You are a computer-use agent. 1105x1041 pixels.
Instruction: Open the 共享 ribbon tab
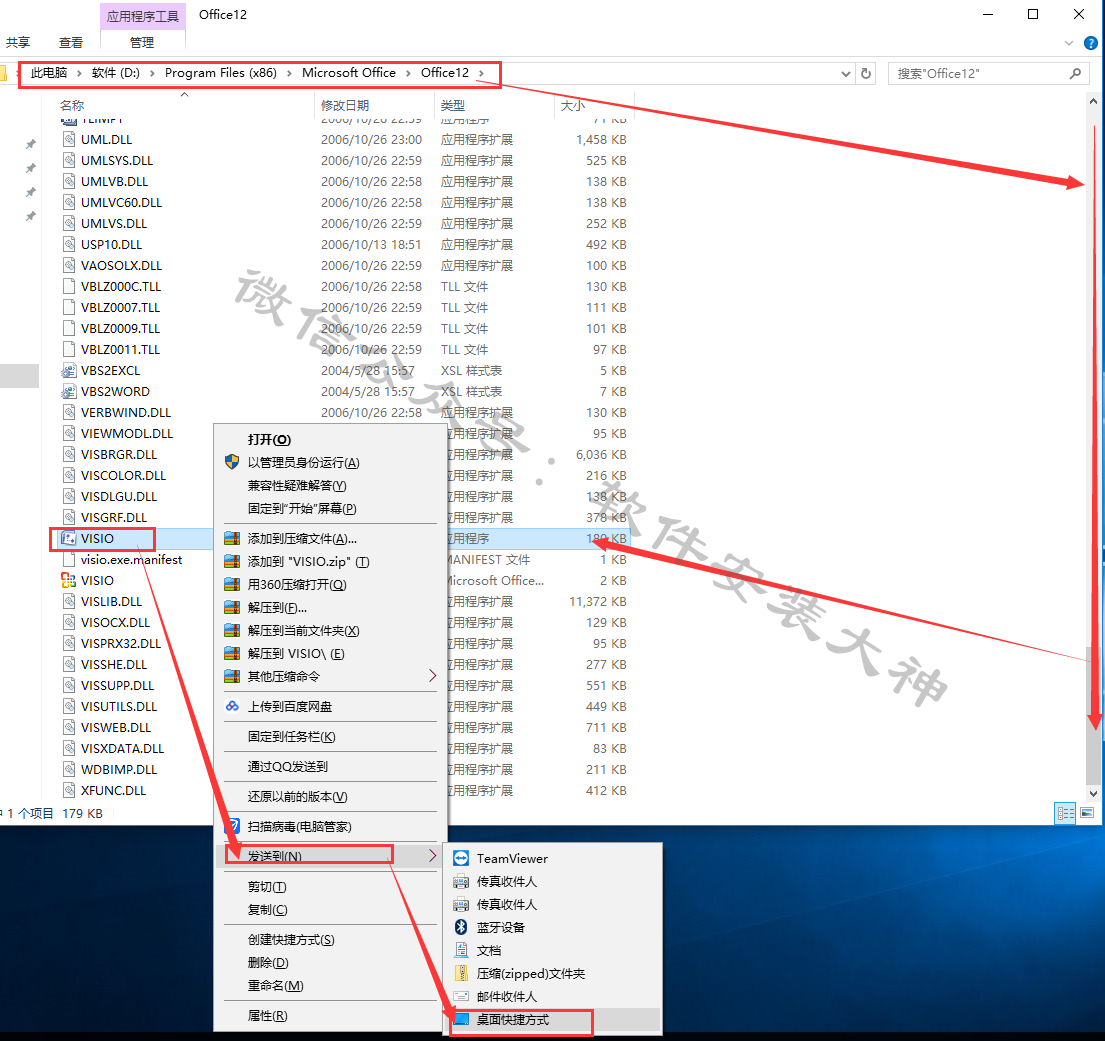[18, 43]
